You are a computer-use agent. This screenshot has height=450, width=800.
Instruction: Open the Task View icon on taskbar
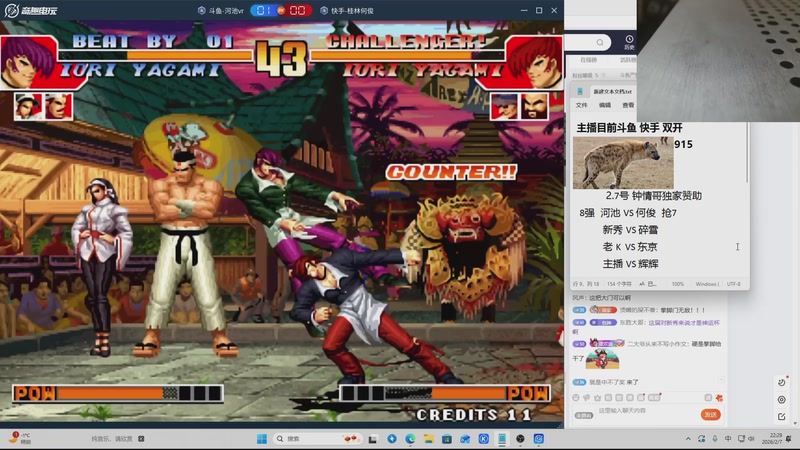373,439
